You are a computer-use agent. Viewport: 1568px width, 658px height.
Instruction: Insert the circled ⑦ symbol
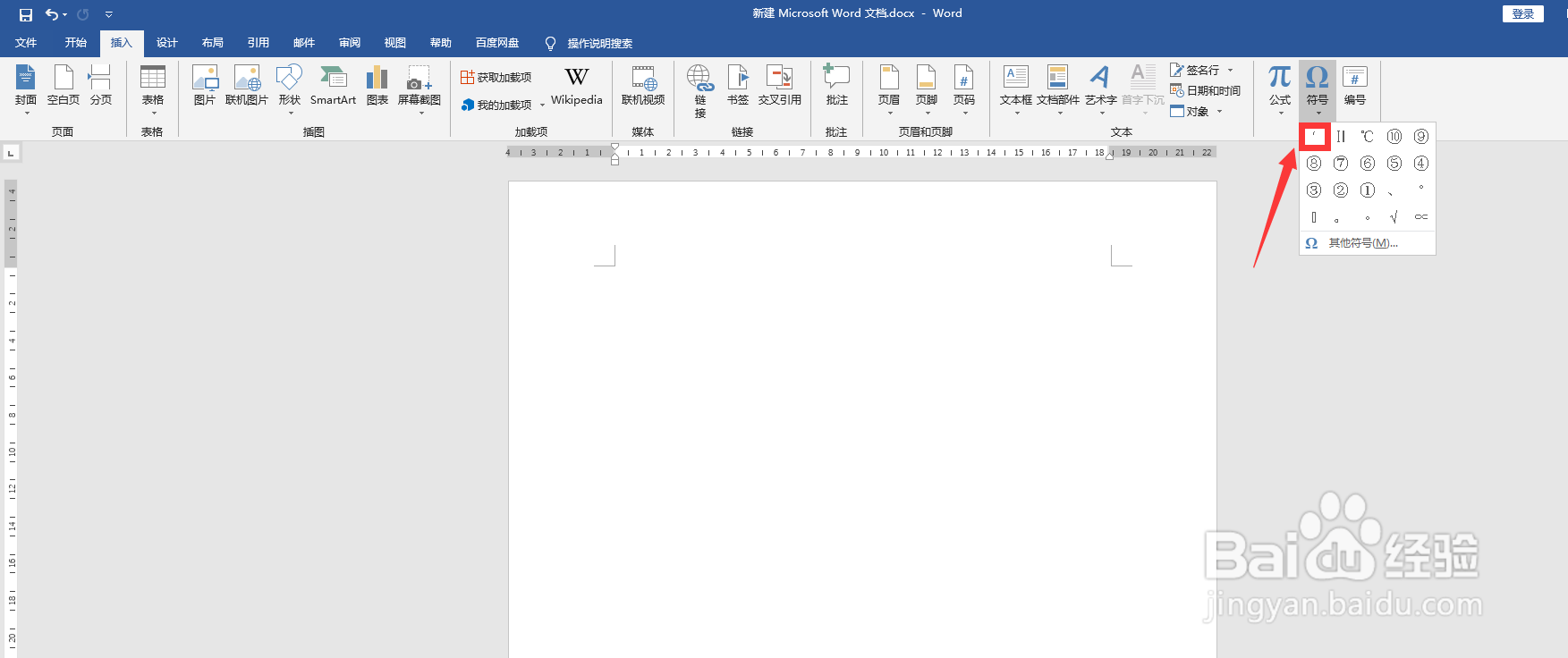(x=1340, y=164)
